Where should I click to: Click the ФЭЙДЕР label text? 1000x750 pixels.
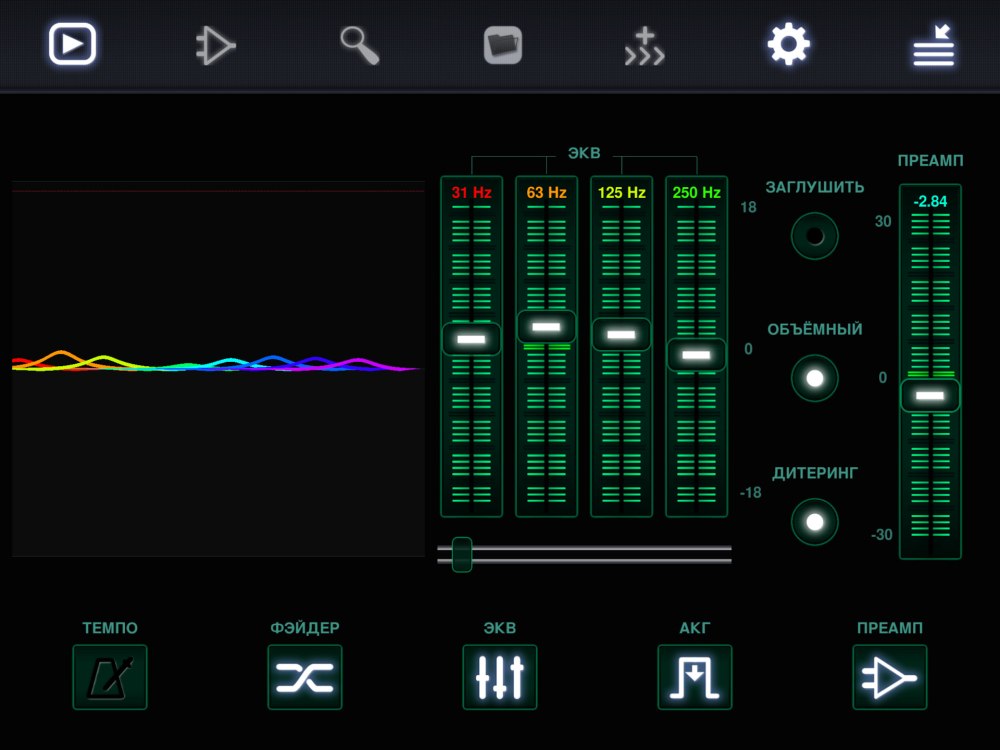pyautogui.click(x=305, y=628)
